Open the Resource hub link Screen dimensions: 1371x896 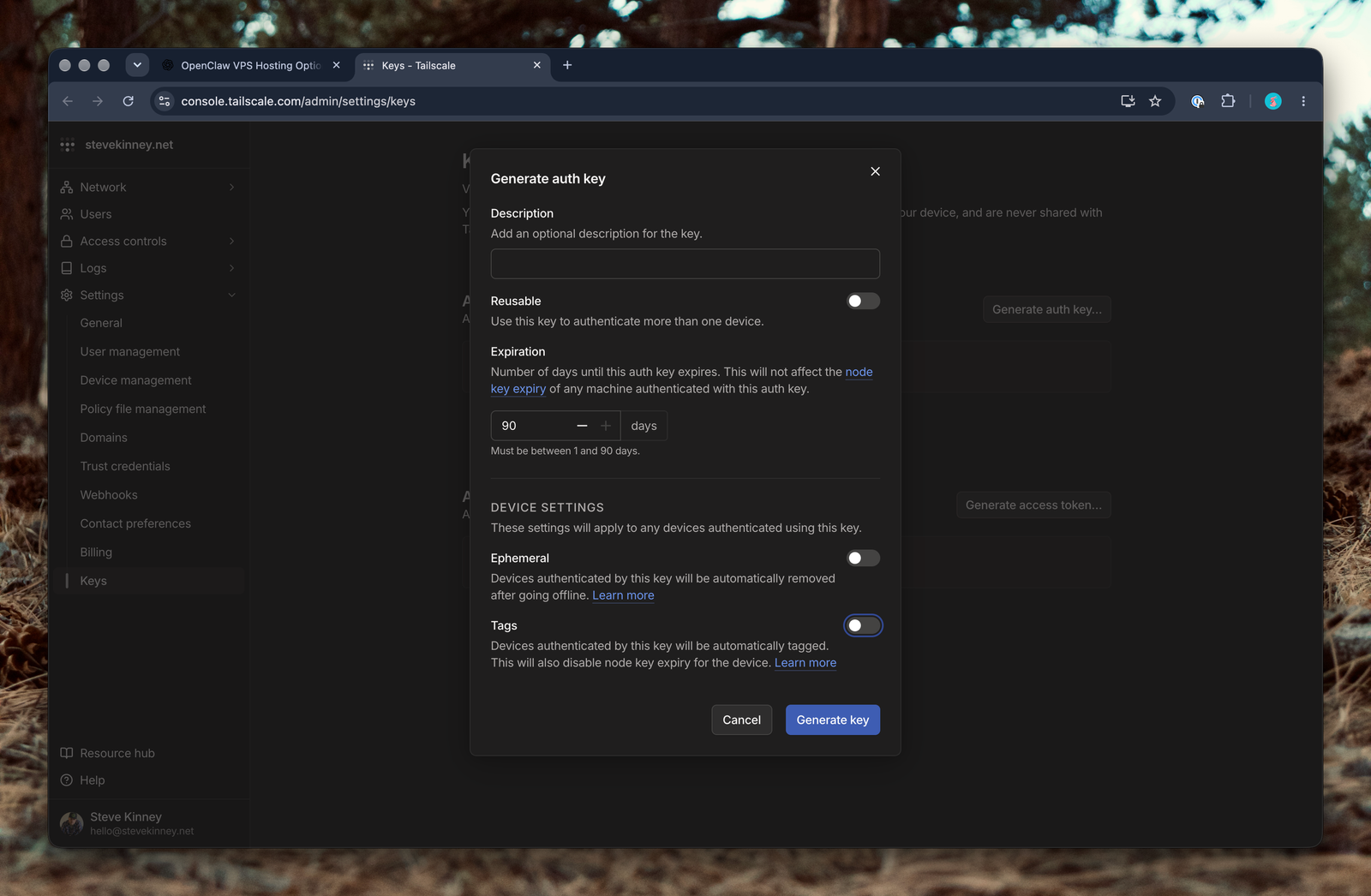point(117,753)
